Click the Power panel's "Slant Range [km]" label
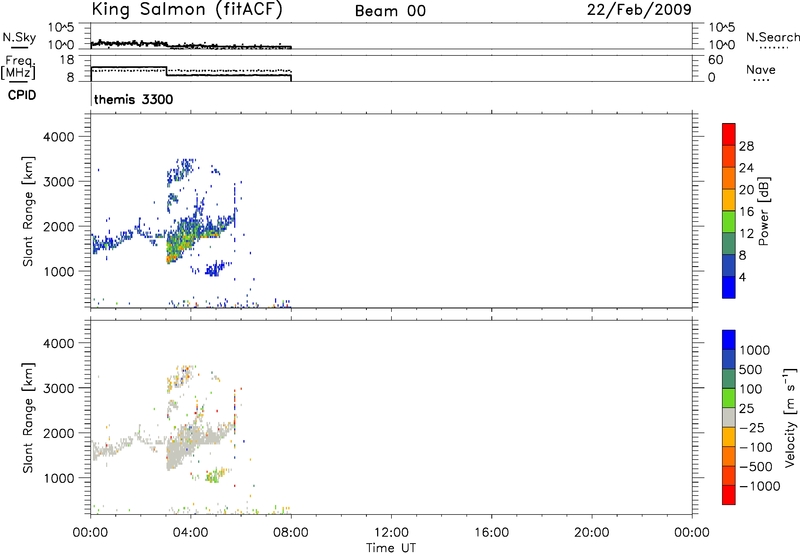This screenshot has width=800, height=554. click(28, 211)
